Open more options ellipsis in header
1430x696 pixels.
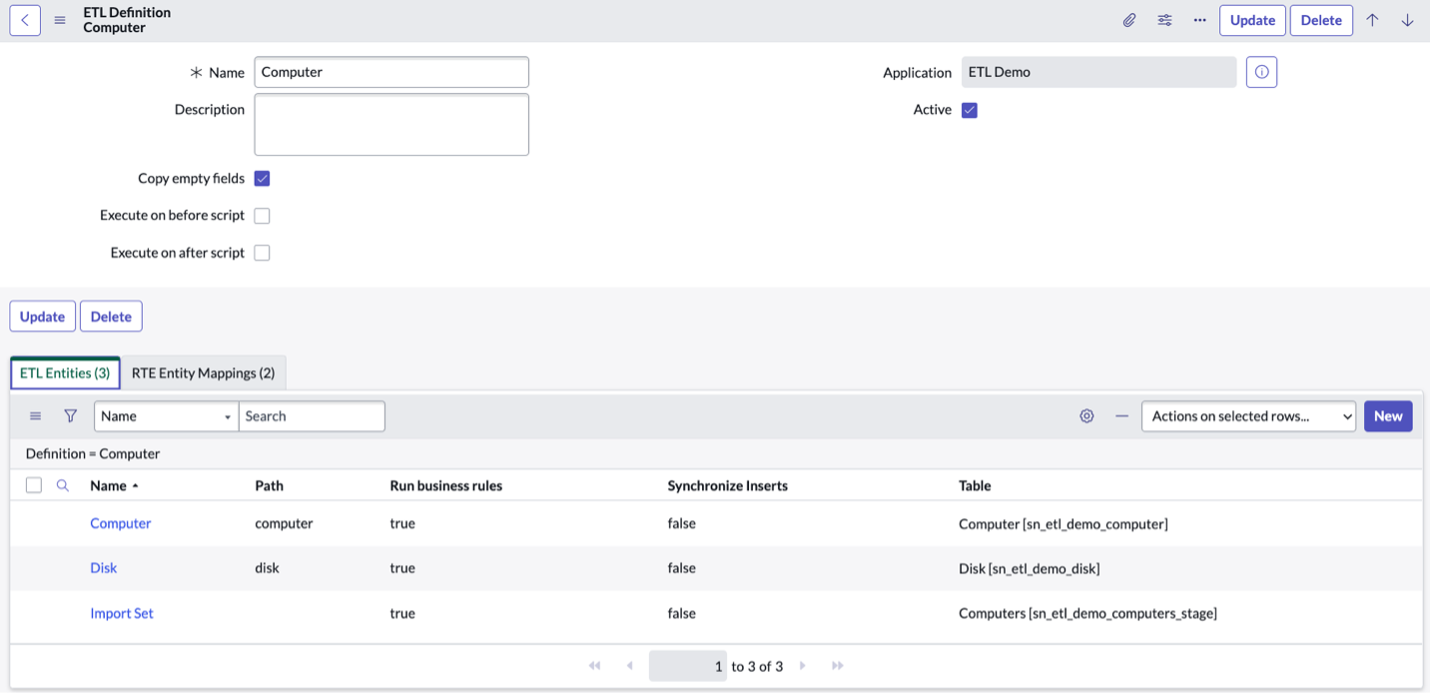pyautogui.click(x=1200, y=20)
